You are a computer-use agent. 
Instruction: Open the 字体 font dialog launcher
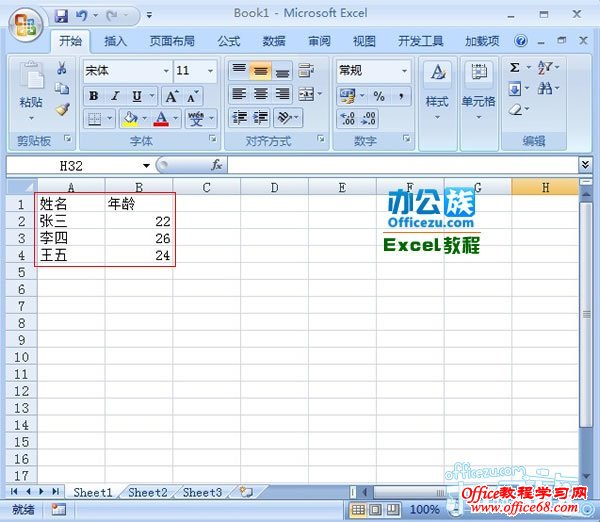pyautogui.click(x=212, y=139)
